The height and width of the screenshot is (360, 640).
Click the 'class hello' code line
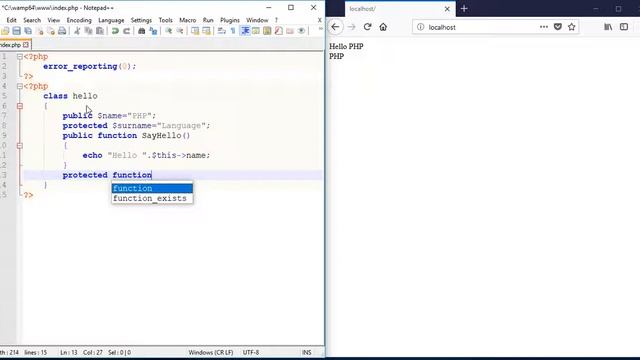[x=70, y=96]
